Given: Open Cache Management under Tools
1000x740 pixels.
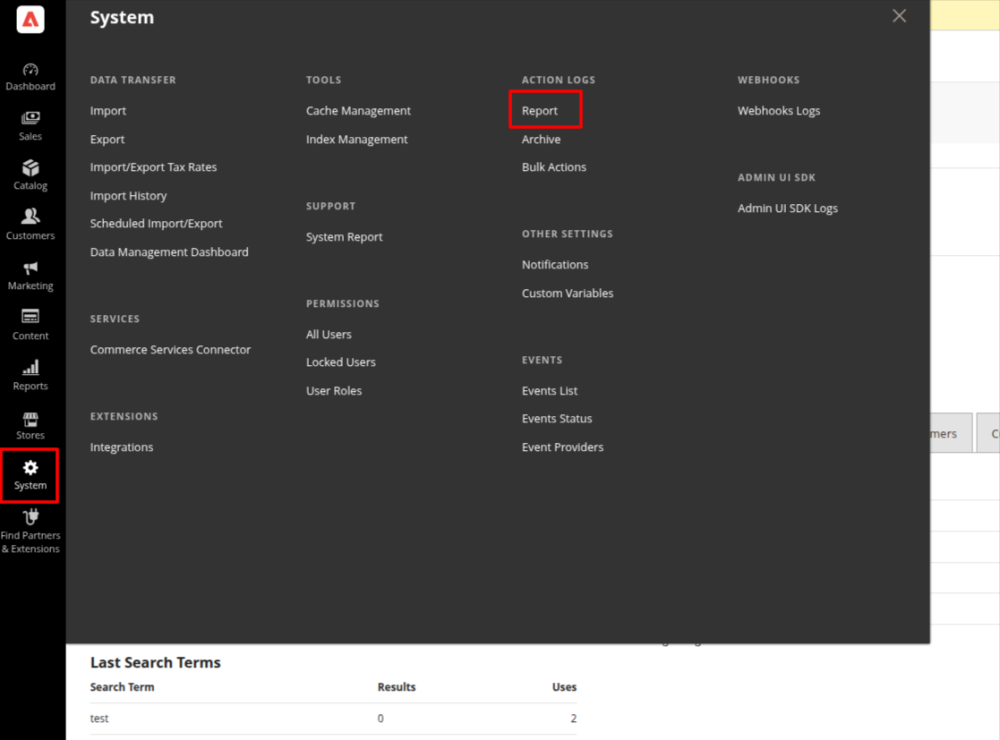Looking at the screenshot, I should [358, 111].
